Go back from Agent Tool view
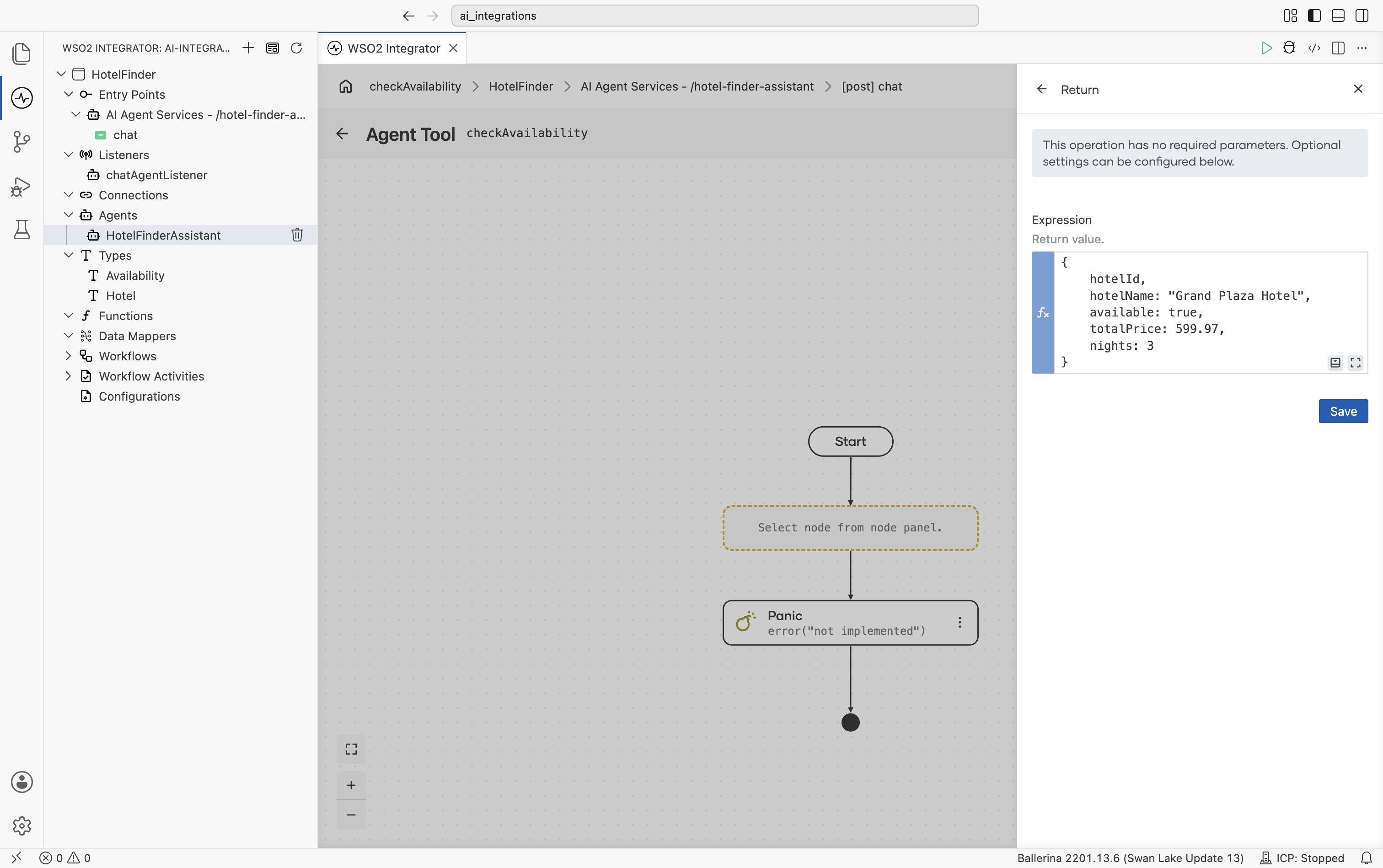1383x868 pixels. pos(342,134)
